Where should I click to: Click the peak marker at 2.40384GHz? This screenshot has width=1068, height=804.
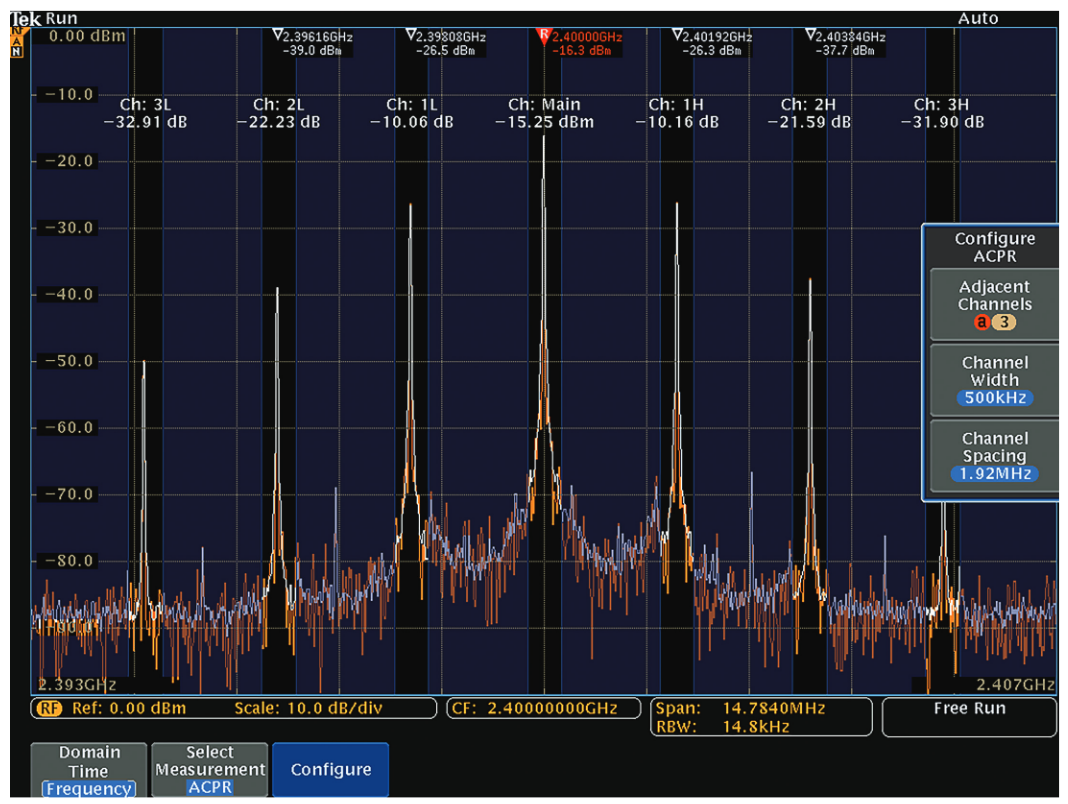(x=840, y=42)
